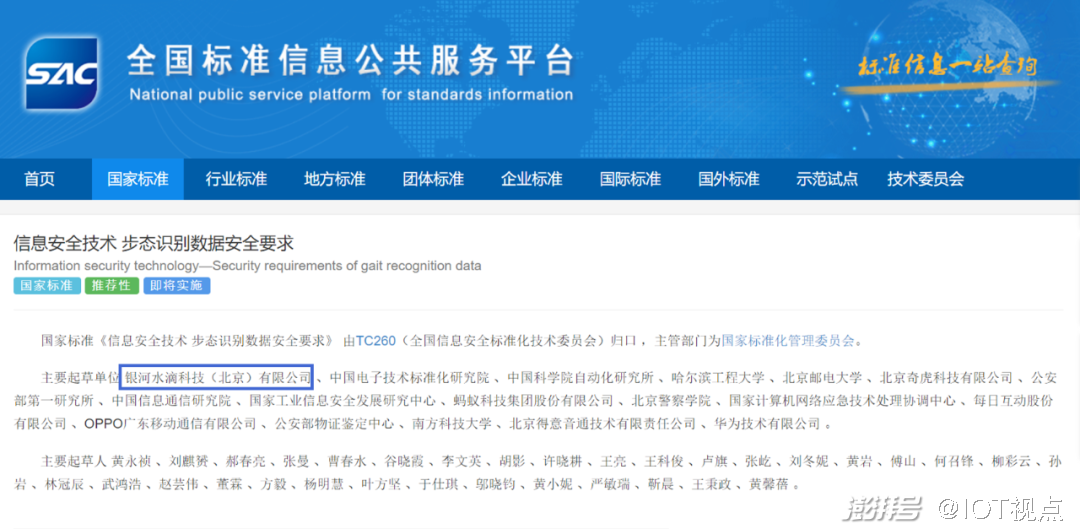Click the 全国标准信息公共服务平台 site title
Screen dimensions: 1080x529
[350, 62]
